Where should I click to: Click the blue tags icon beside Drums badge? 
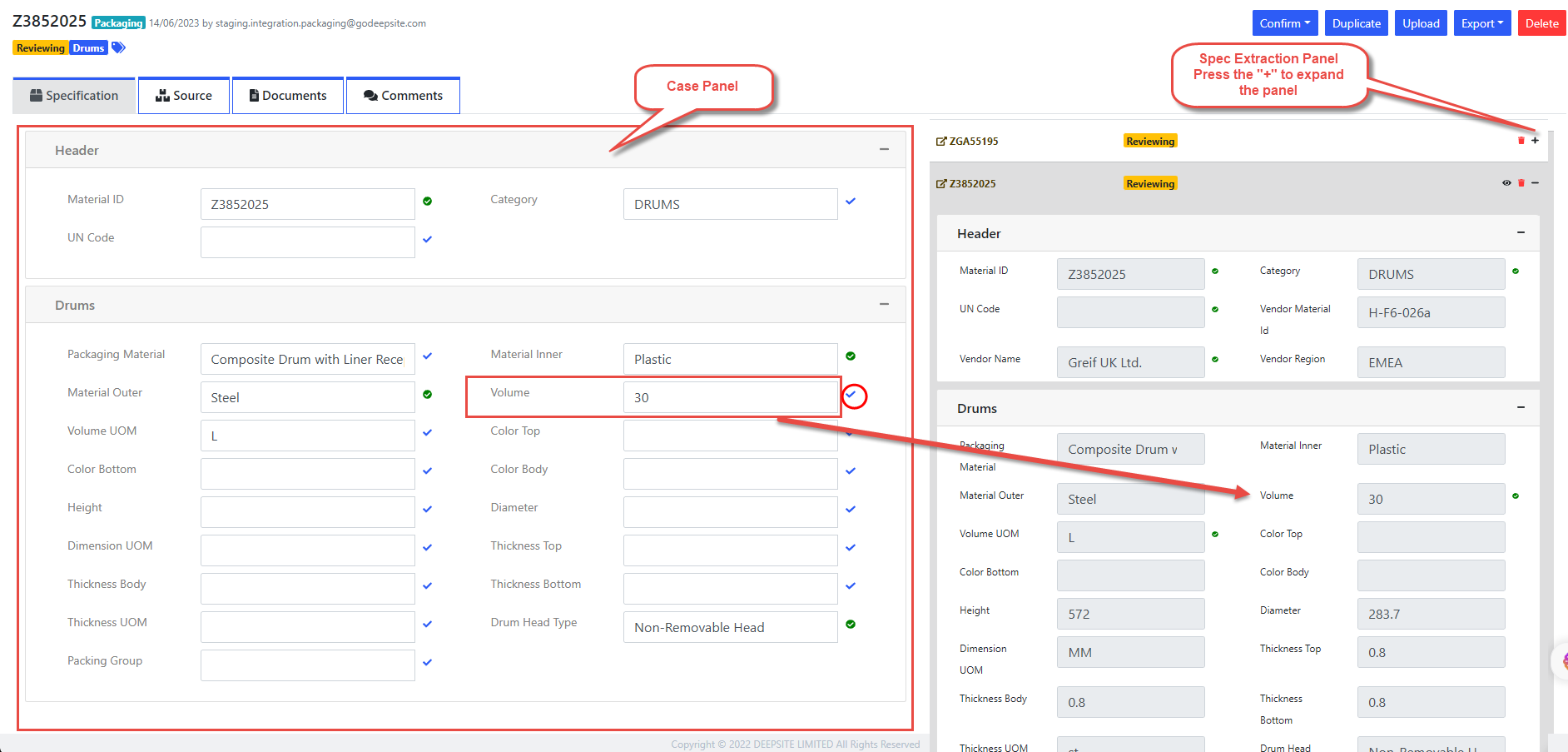click(x=118, y=47)
